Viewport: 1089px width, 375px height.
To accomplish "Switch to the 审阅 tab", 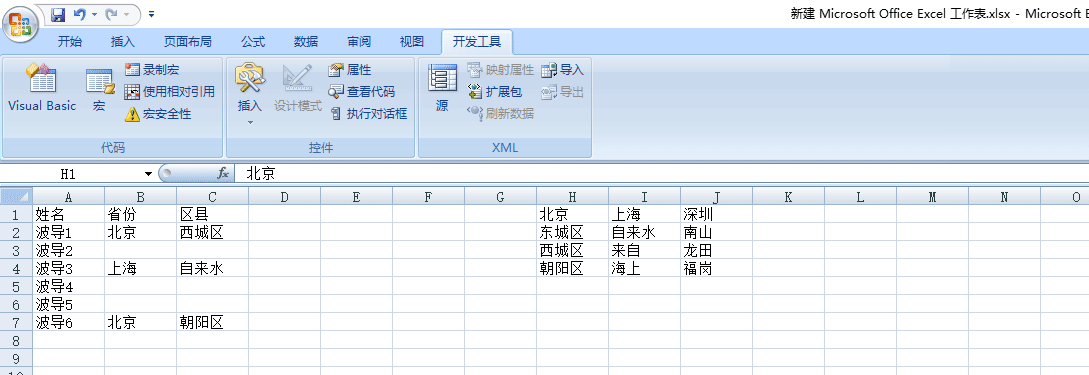I will point(359,42).
